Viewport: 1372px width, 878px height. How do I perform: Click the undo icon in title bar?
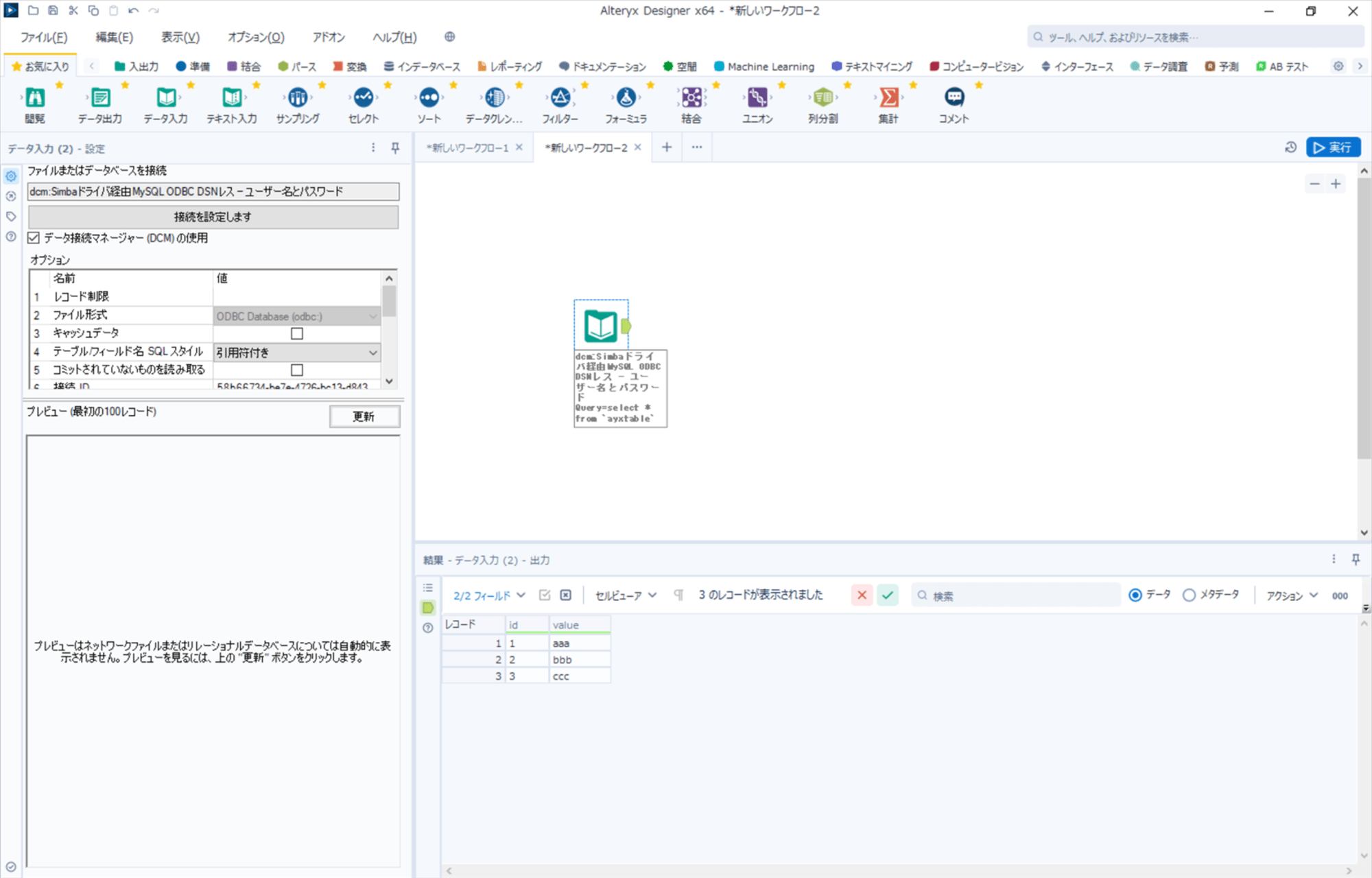[x=134, y=11]
